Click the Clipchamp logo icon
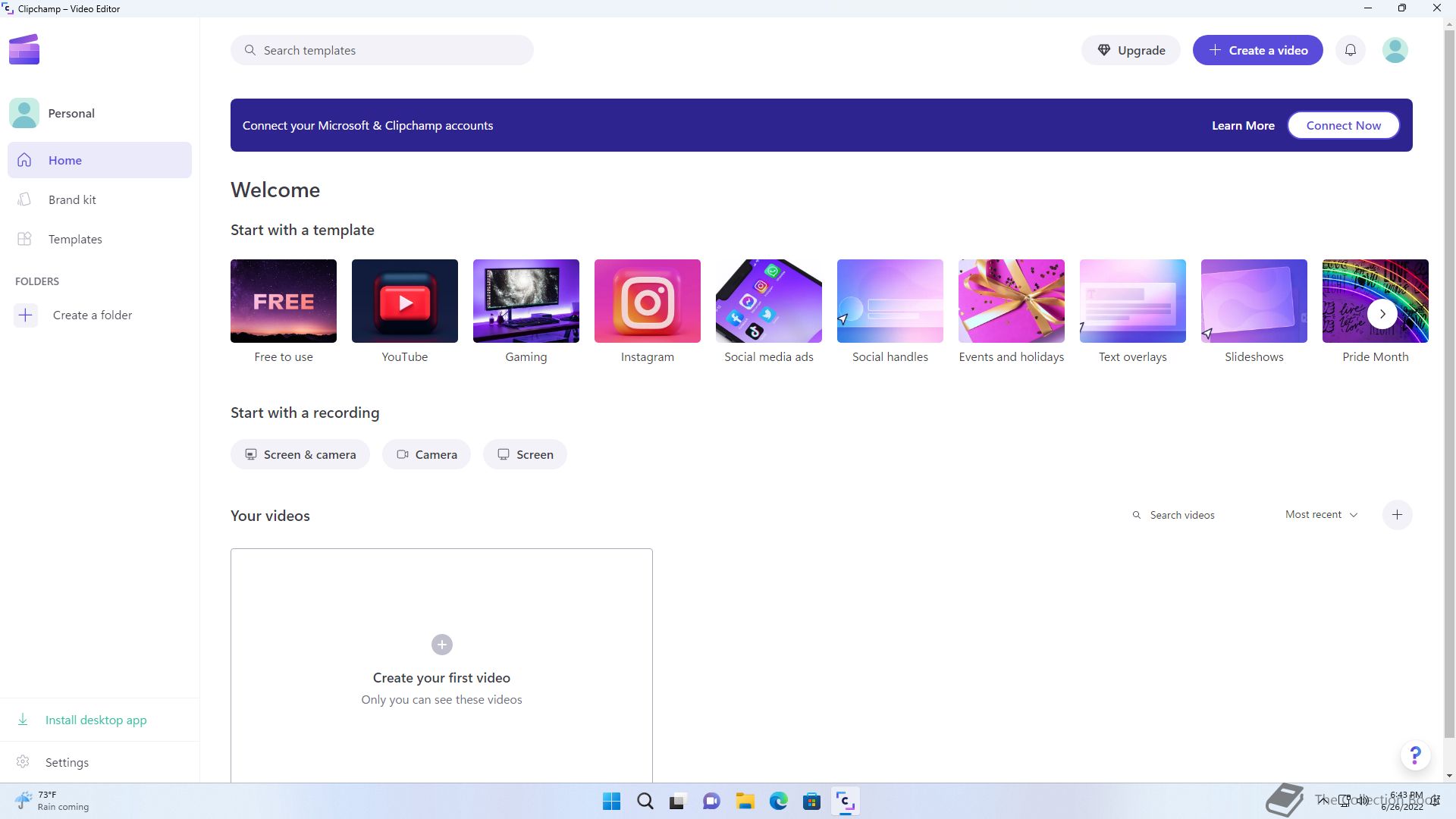1456x819 pixels. (24, 49)
